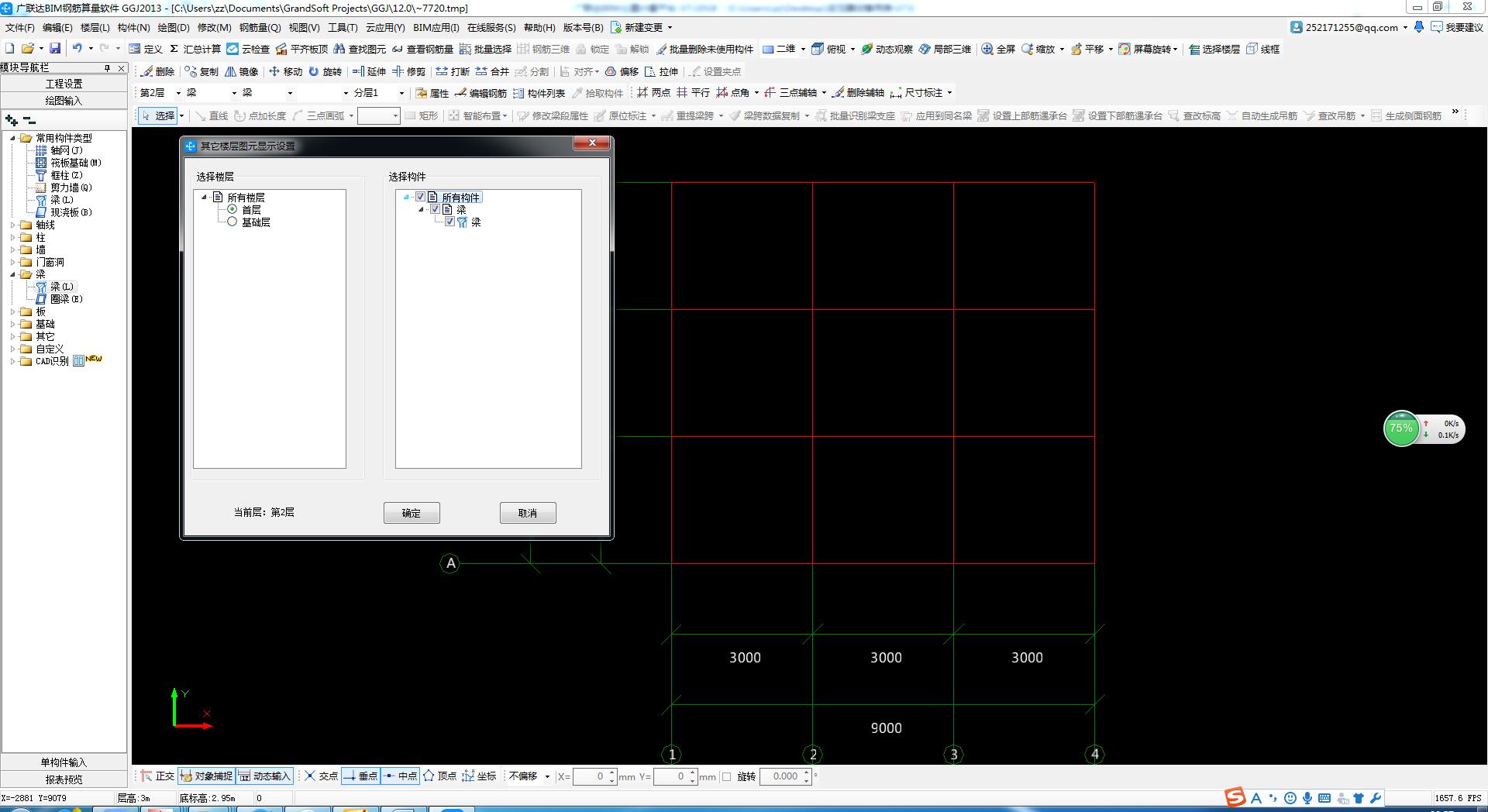Click 镜像 mirror tool

(x=242, y=71)
